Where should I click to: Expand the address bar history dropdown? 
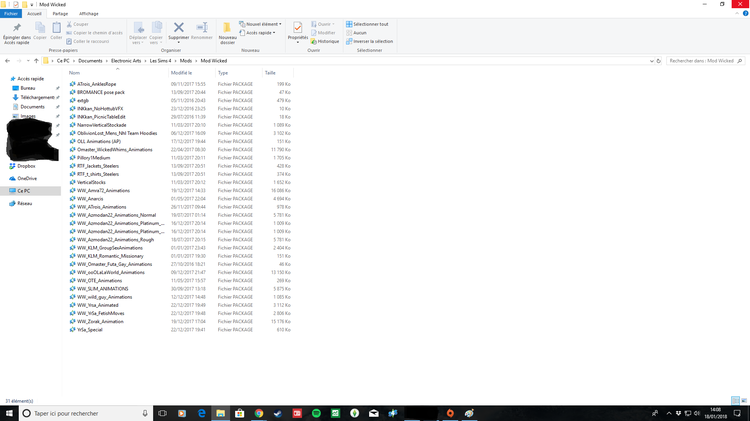[x=651, y=61]
